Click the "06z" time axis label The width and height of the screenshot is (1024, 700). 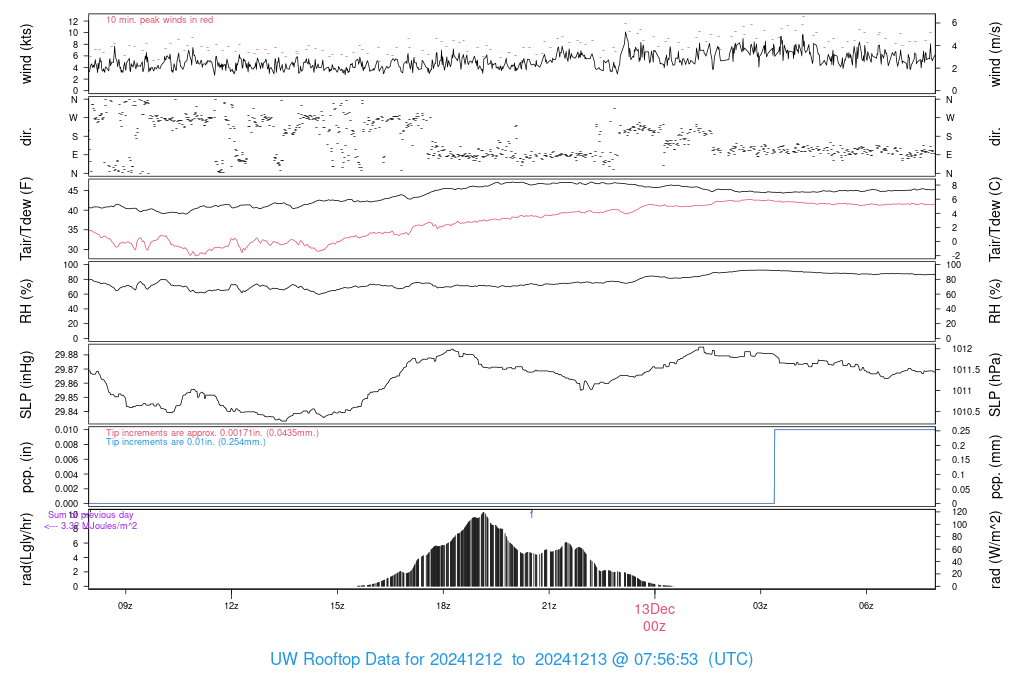[866, 606]
